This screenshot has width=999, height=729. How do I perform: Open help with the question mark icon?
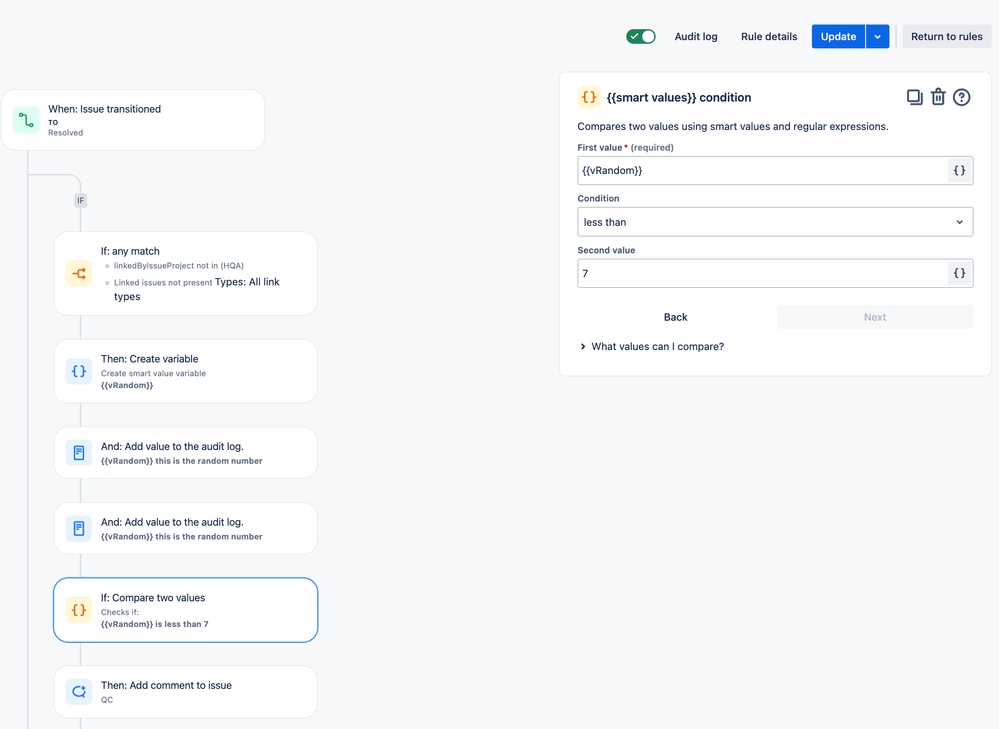pyautogui.click(x=961, y=97)
